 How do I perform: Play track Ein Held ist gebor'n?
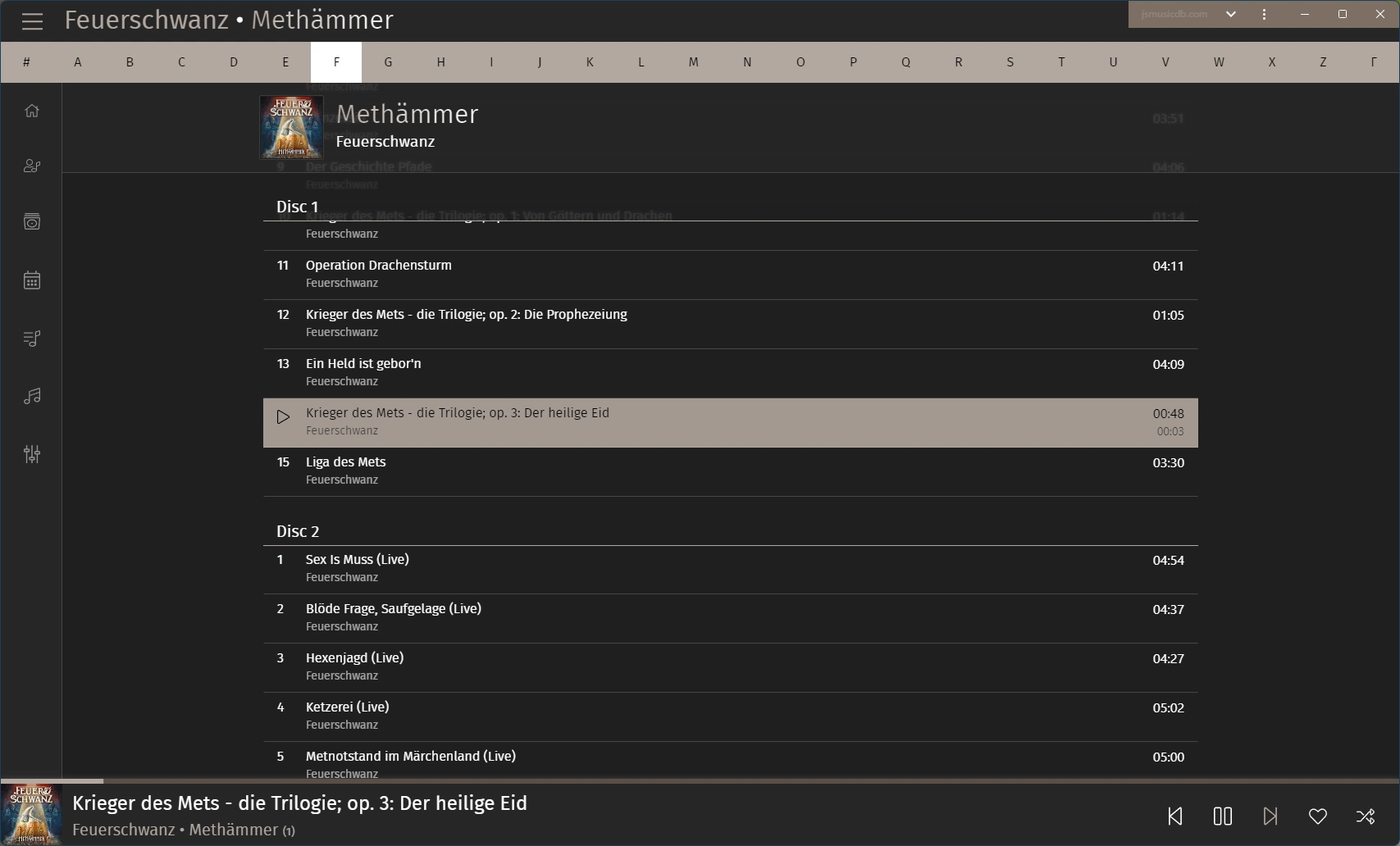[x=730, y=373]
